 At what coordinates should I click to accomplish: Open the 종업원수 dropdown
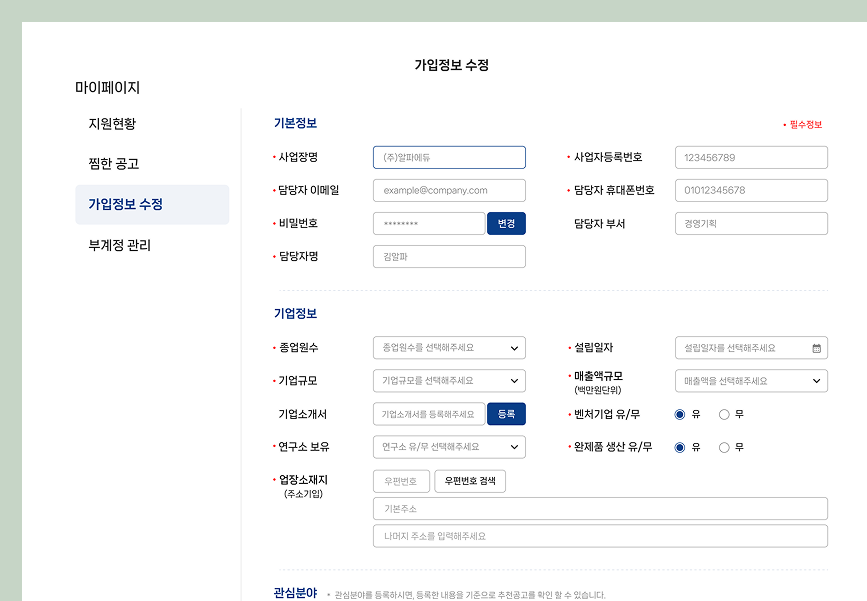click(x=449, y=348)
